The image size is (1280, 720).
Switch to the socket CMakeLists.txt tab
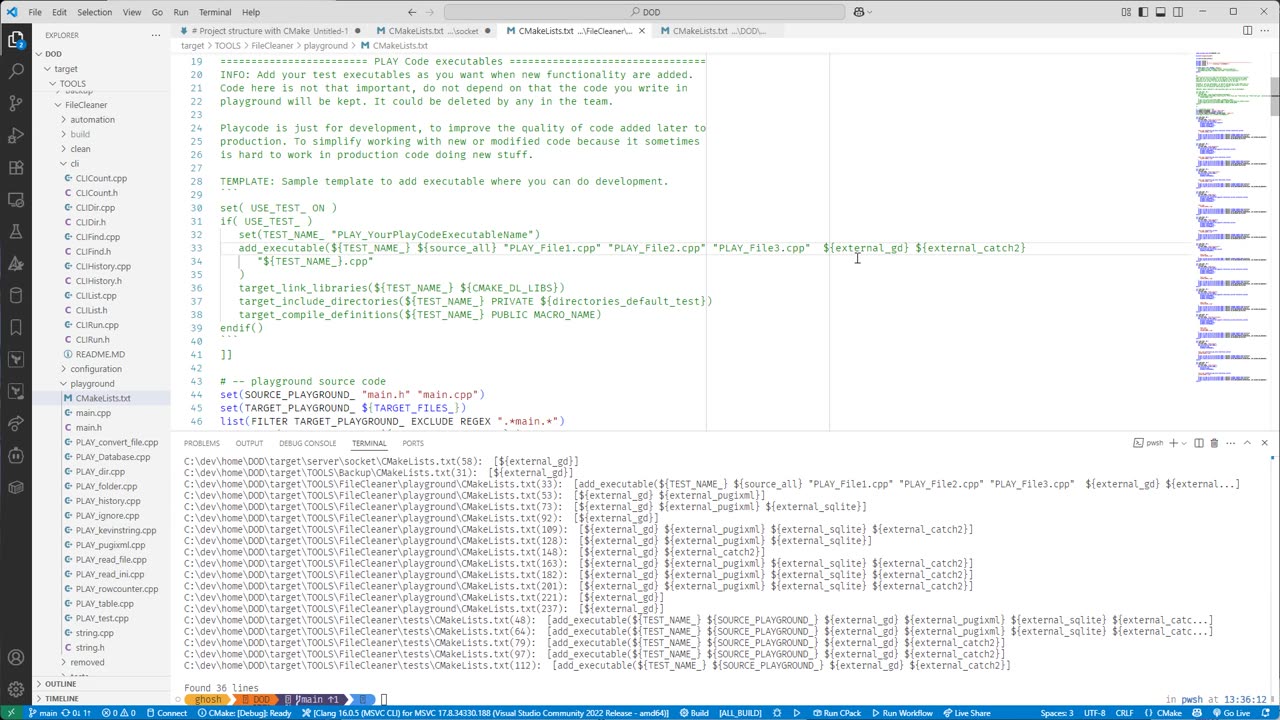pyautogui.click(x=434, y=31)
